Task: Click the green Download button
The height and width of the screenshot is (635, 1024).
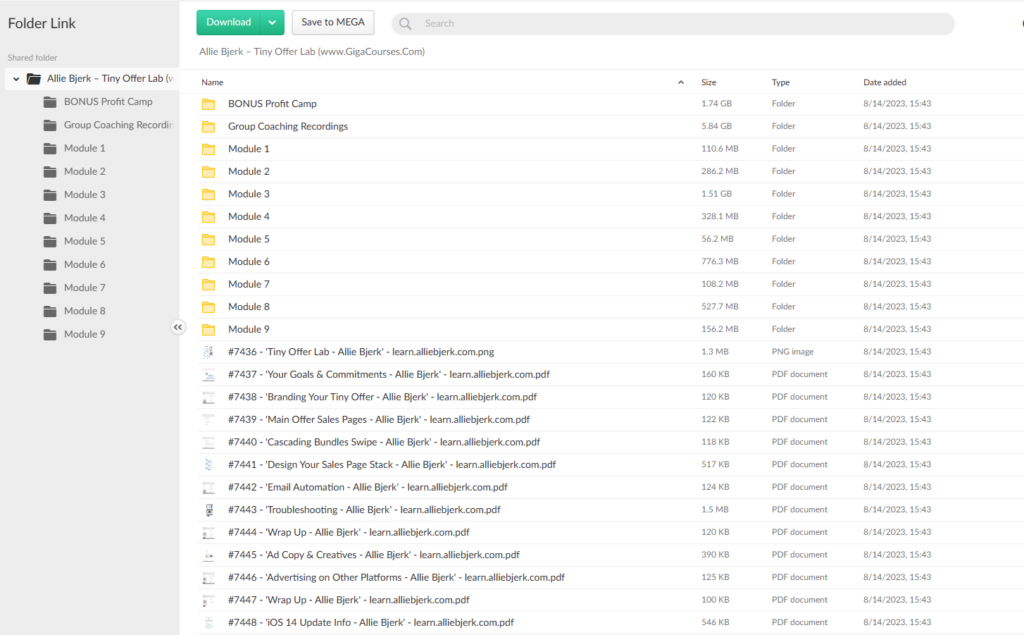Action: click(229, 23)
